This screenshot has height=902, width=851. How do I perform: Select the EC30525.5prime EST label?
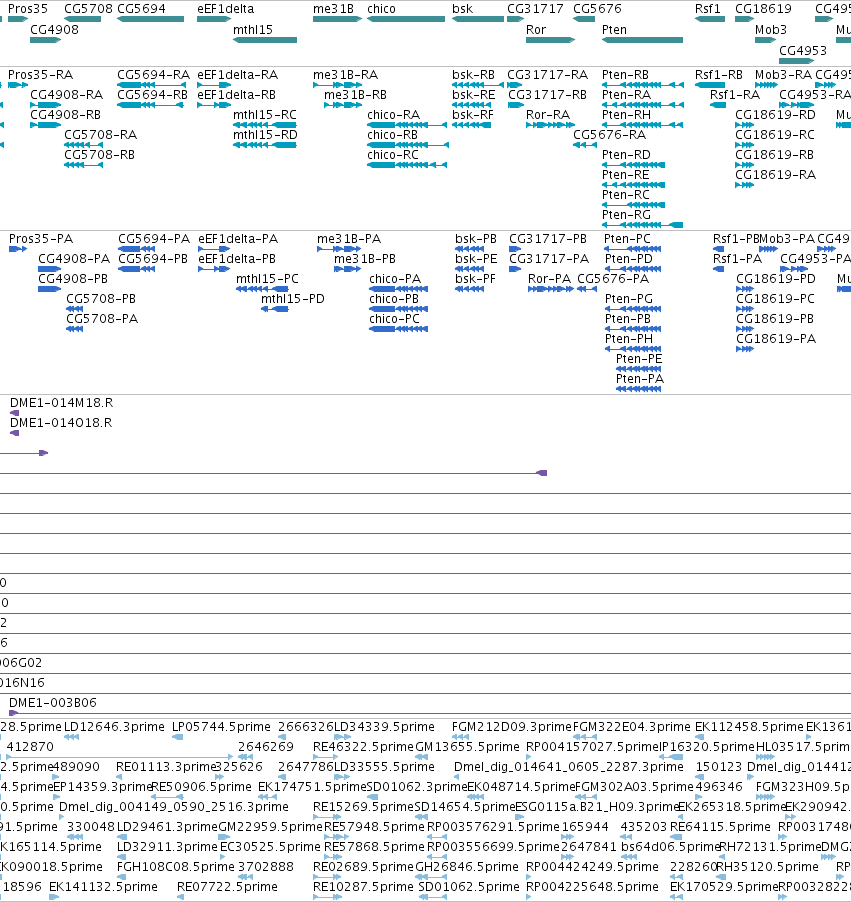point(270,847)
